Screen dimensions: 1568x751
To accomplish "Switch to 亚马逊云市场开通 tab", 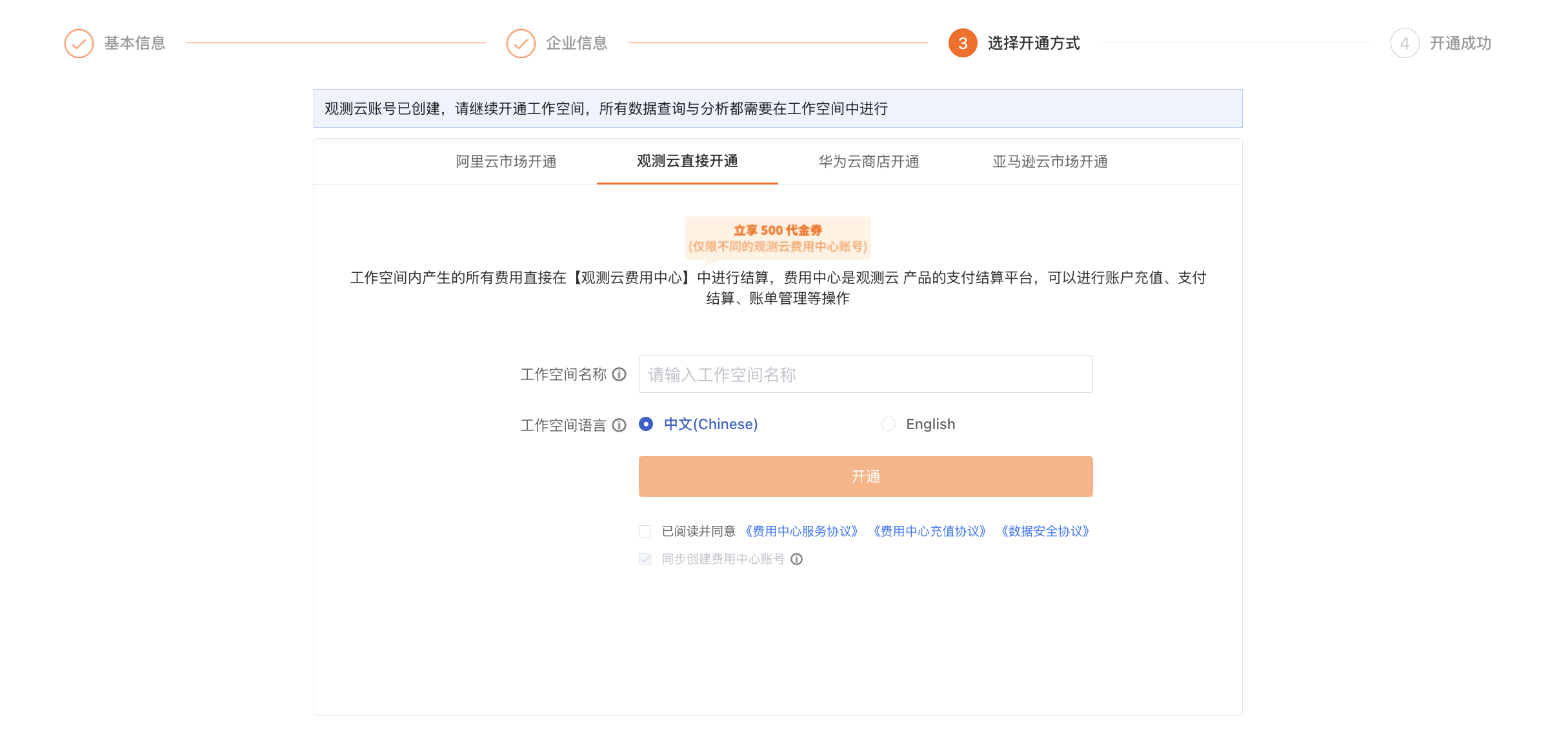I will click(1050, 161).
